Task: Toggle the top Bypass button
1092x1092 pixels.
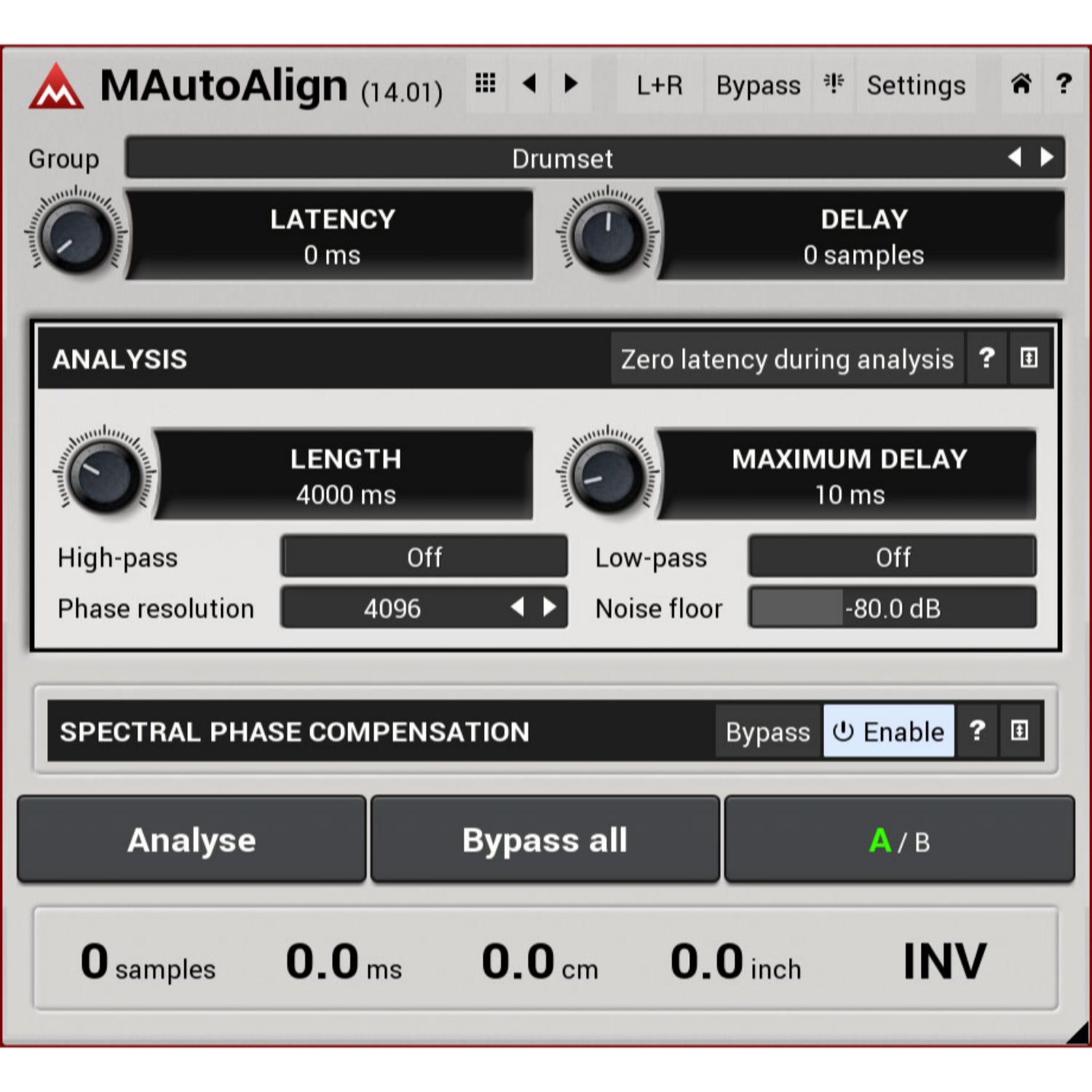Action: pyautogui.click(x=758, y=85)
